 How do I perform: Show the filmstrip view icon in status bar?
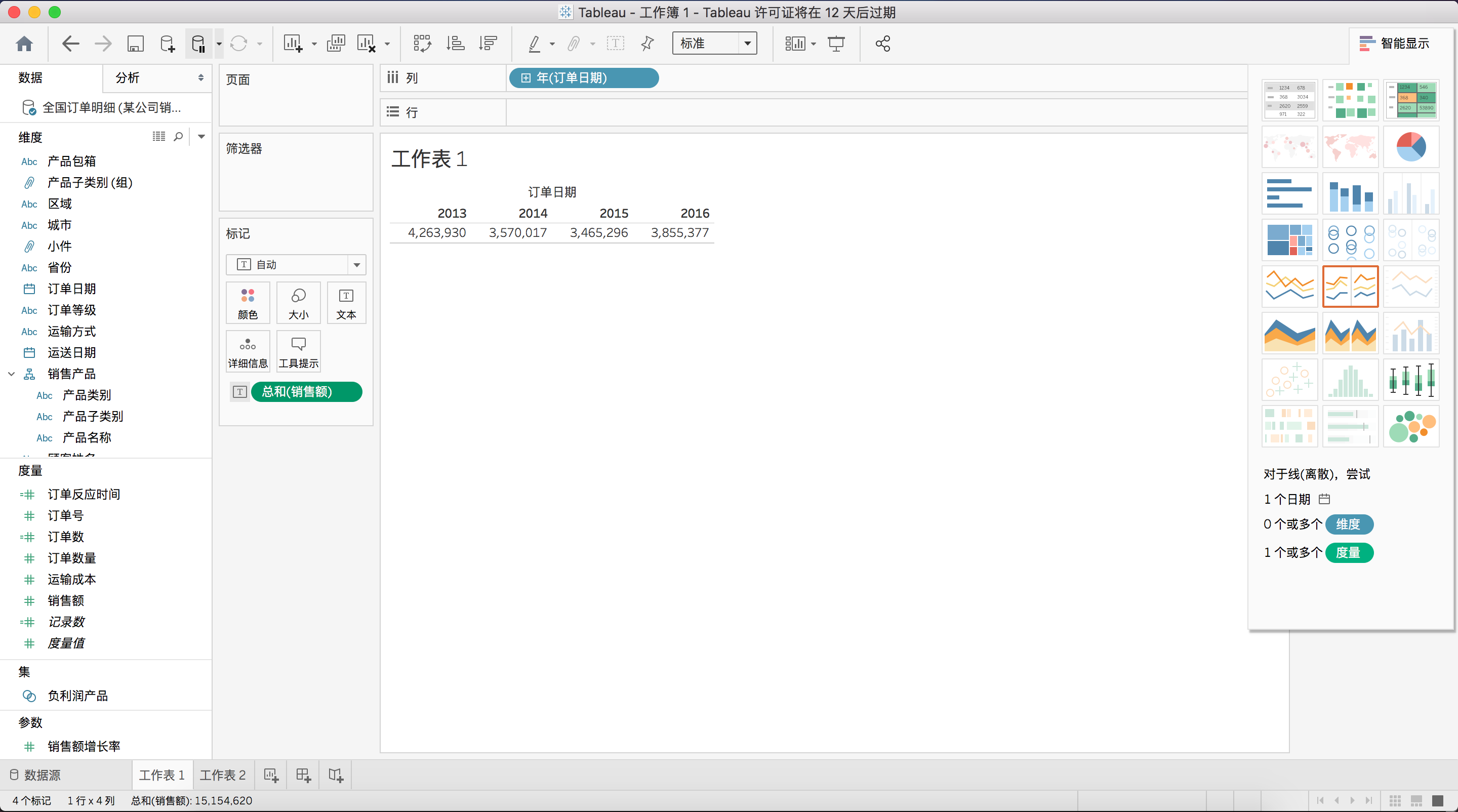(1416, 801)
